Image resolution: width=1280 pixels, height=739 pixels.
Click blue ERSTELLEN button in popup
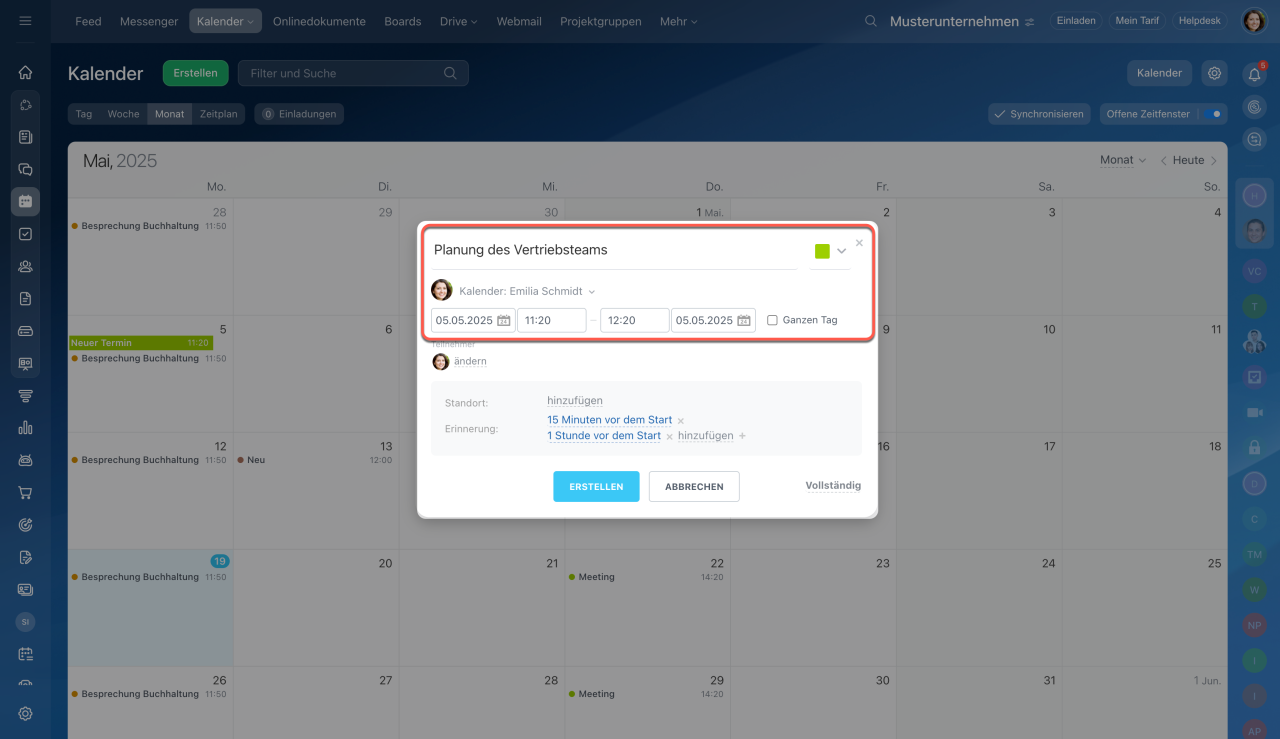pos(596,486)
